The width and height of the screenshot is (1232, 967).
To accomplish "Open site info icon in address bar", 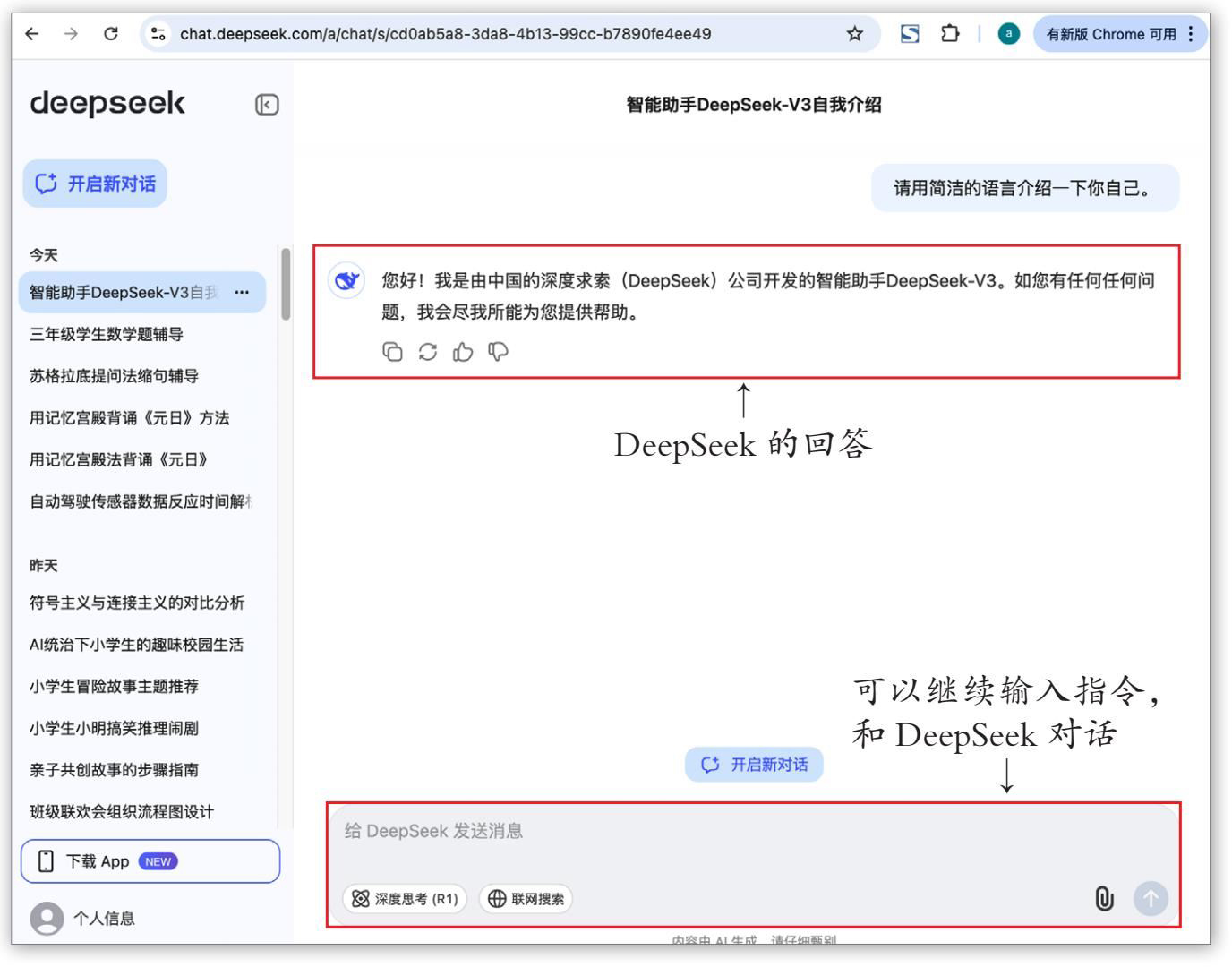I will point(158,34).
